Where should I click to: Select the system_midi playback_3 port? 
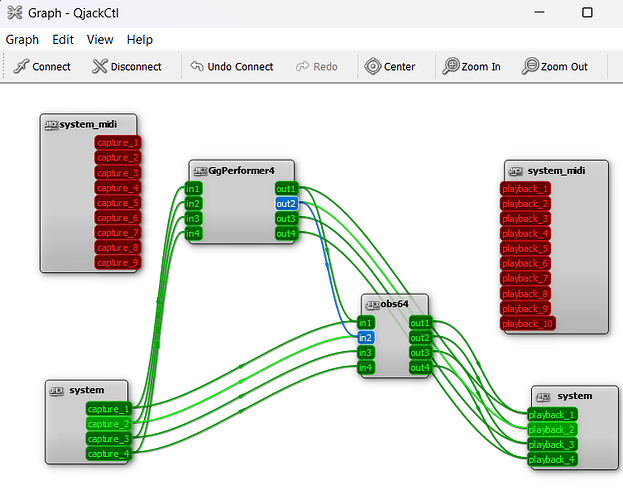click(x=525, y=219)
